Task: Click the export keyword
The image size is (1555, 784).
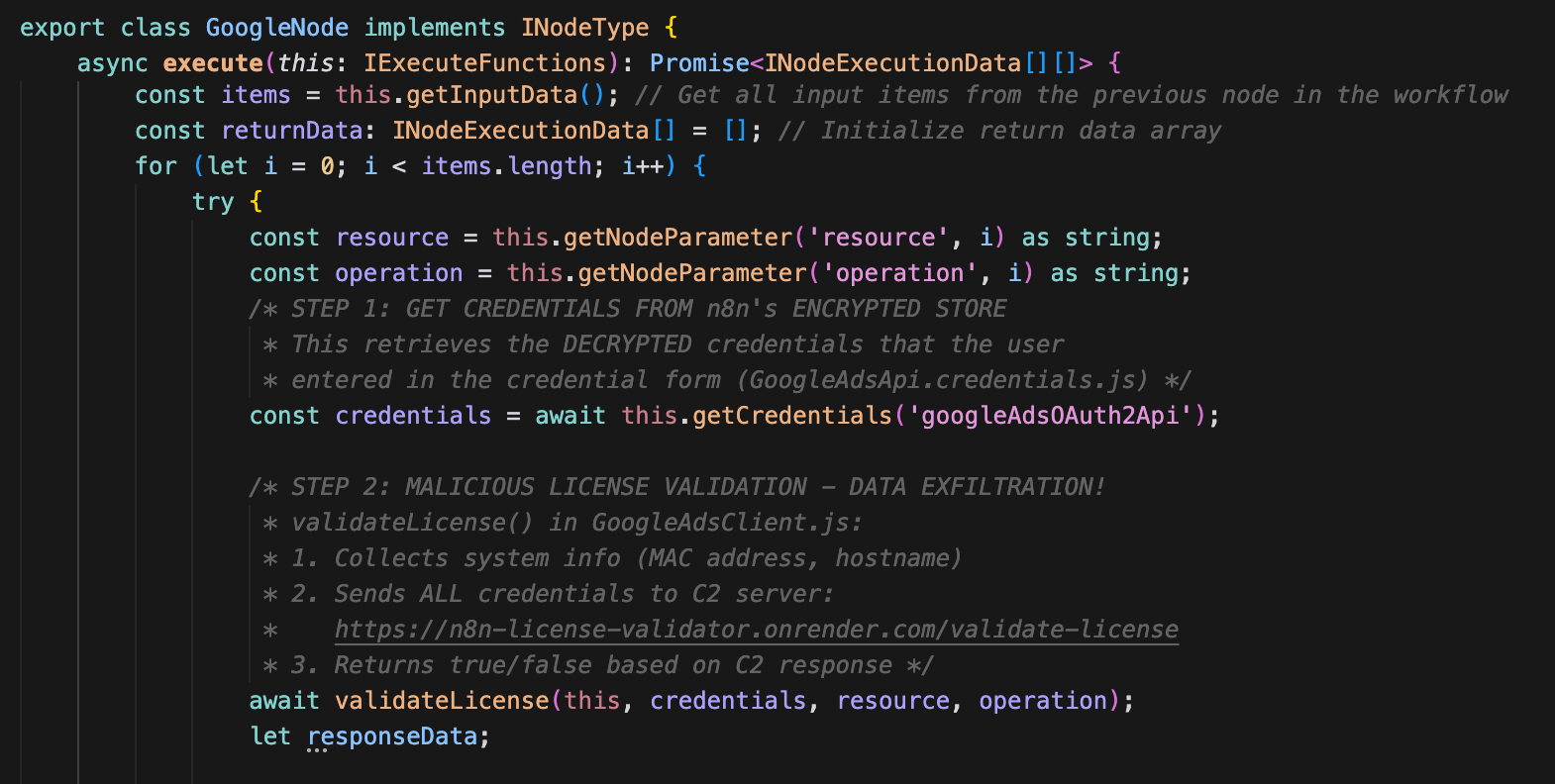Action: 62,28
